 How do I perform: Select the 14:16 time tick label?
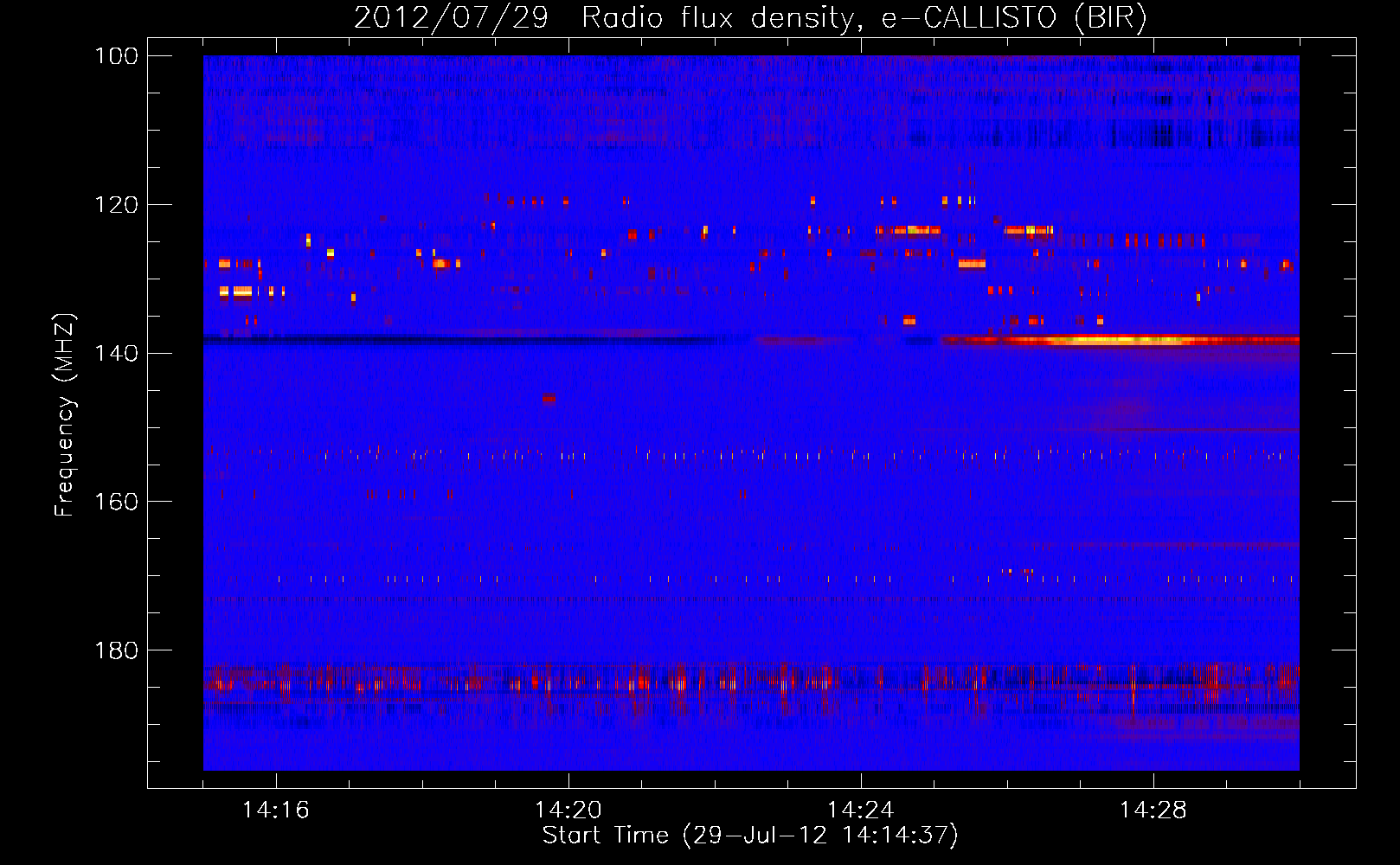276,811
